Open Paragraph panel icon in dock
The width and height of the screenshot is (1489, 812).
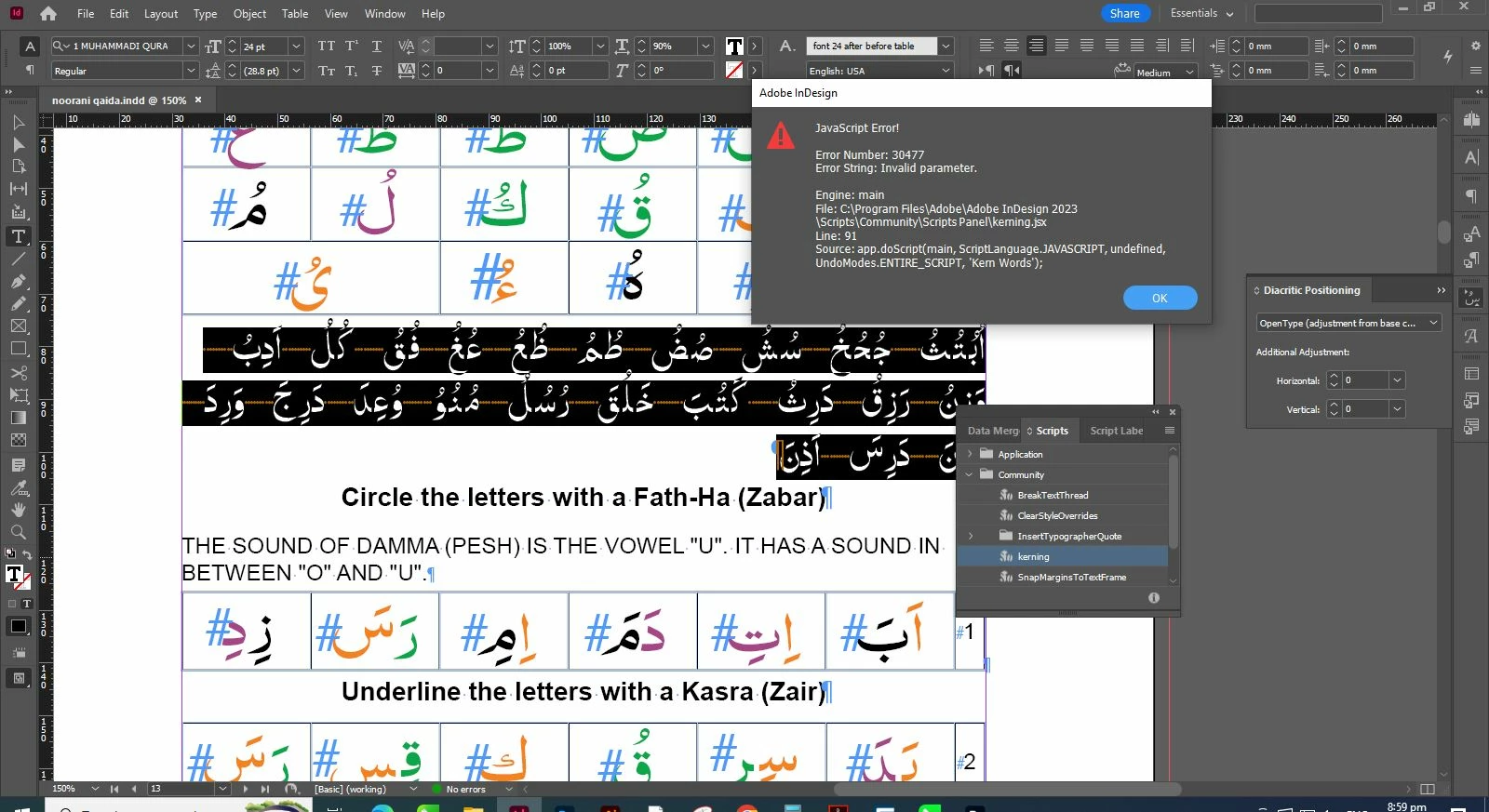1471,195
